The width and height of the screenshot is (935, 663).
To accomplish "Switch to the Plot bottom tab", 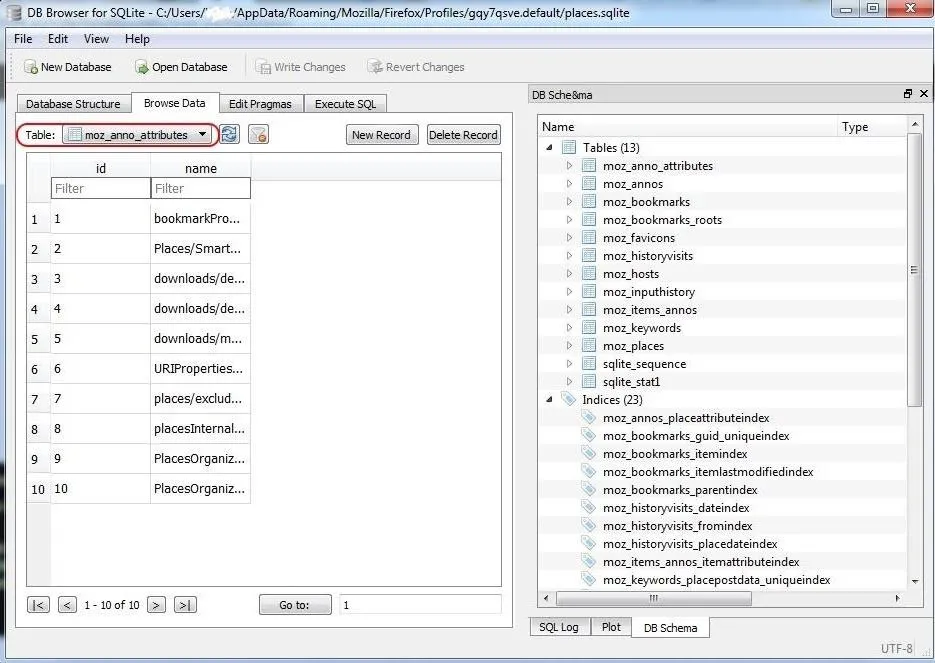I will [x=611, y=627].
